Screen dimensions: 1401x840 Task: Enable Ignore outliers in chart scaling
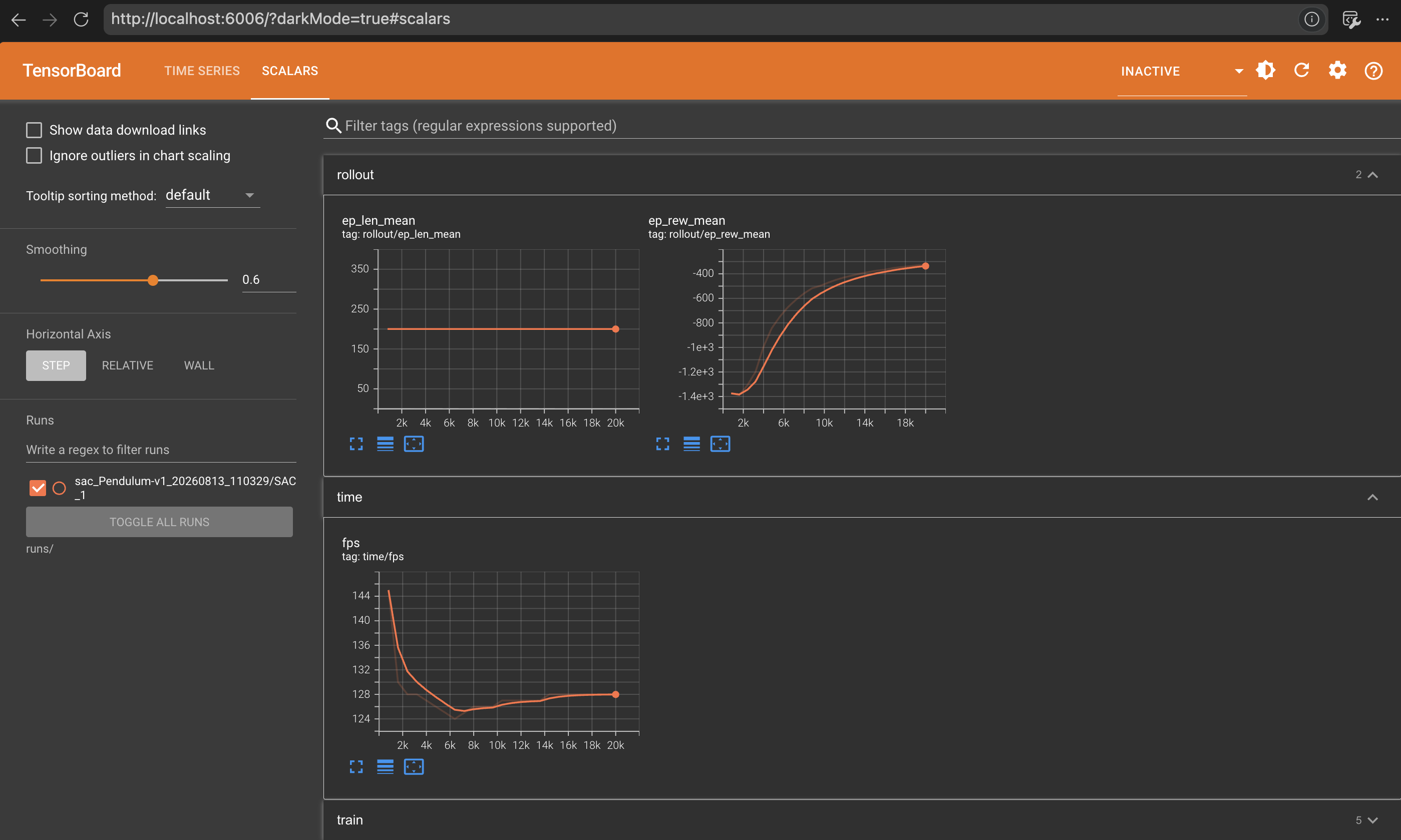click(34, 156)
